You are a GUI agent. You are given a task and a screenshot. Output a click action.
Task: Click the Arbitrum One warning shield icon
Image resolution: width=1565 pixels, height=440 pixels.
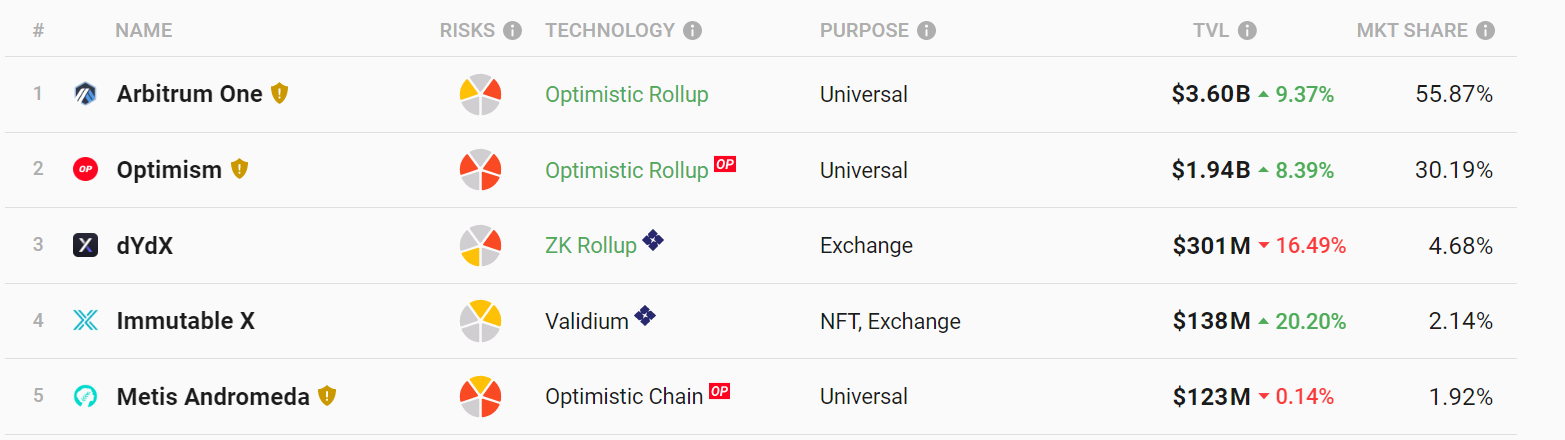tap(280, 94)
